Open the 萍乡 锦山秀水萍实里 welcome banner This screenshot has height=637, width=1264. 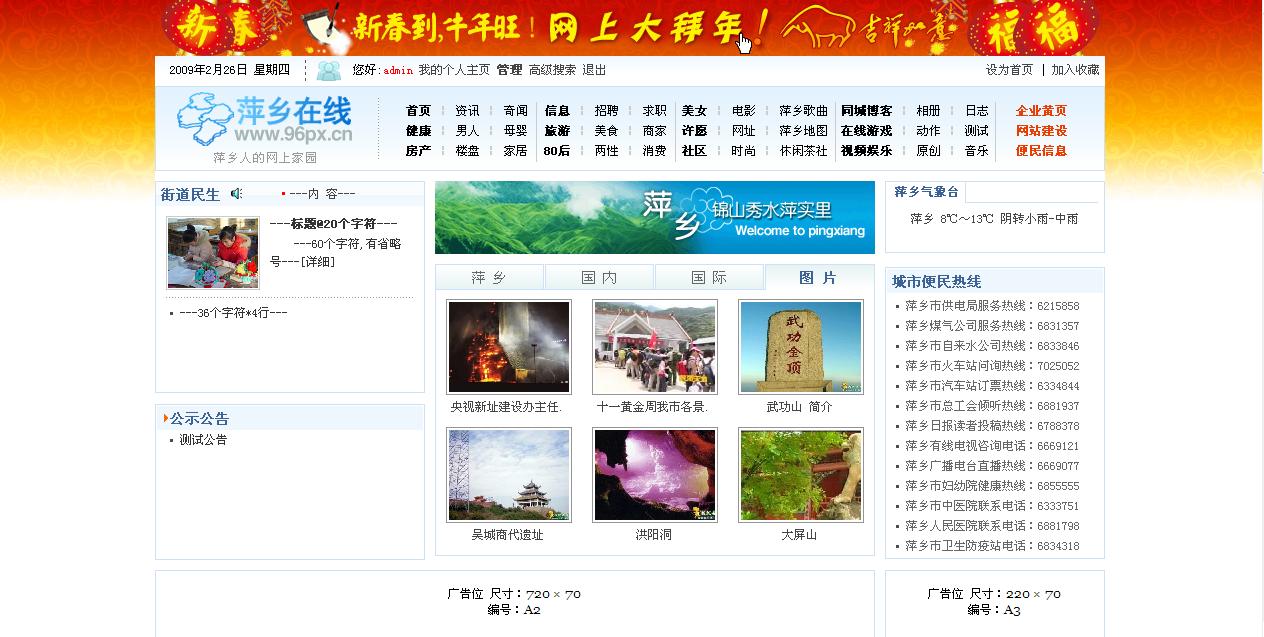coord(655,217)
